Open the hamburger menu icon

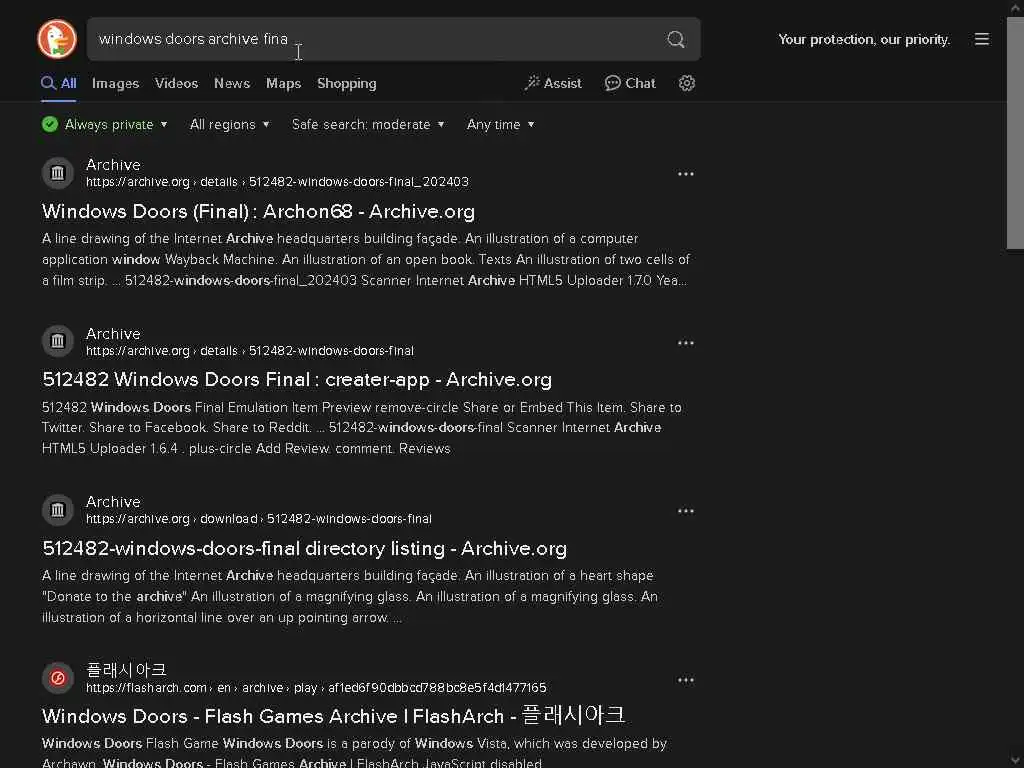click(x=982, y=39)
